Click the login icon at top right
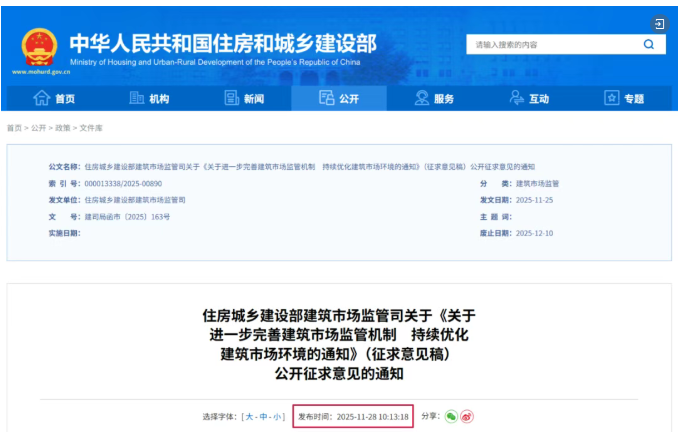 [x=659, y=23]
